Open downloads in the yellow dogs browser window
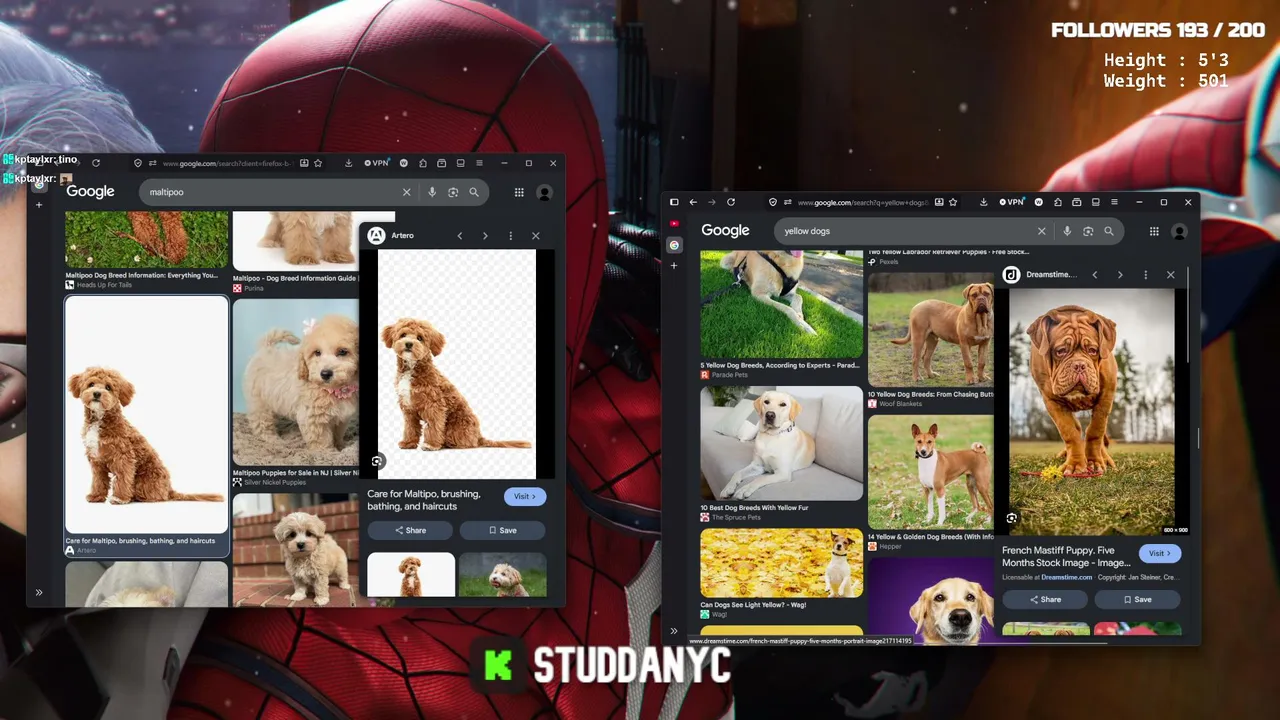The height and width of the screenshot is (720, 1280). click(984, 202)
